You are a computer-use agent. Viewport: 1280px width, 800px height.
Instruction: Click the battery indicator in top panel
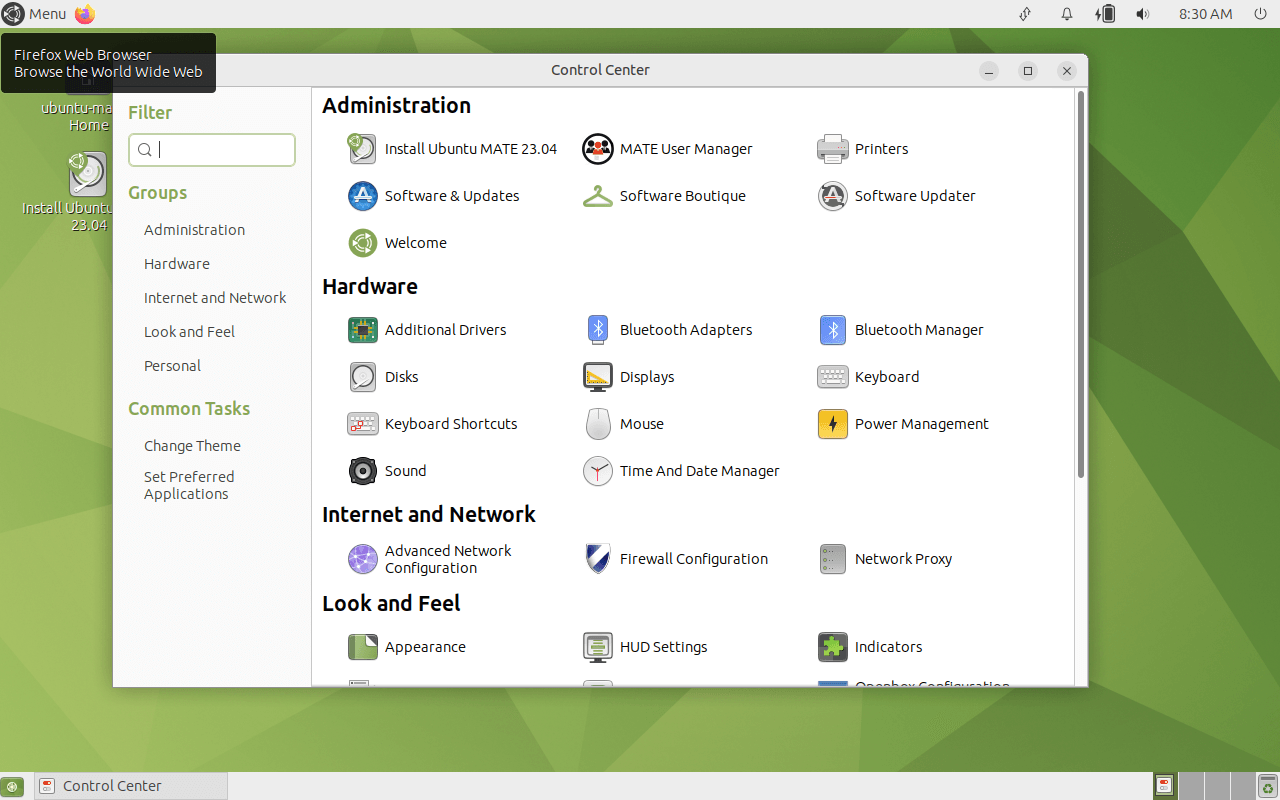pyautogui.click(x=1105, y=14)
